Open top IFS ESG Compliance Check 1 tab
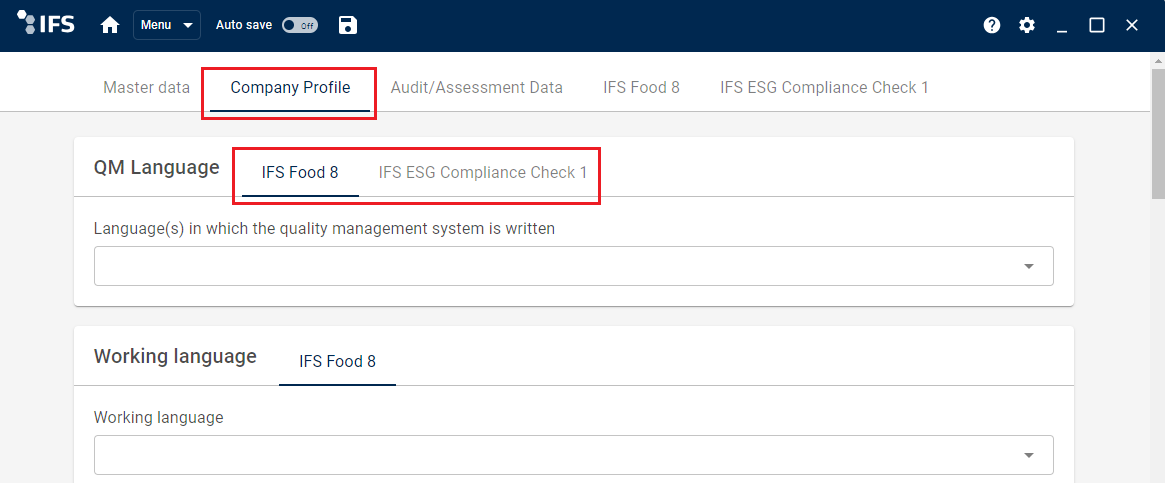Screen dimensions: 1165x483 pos(824,88)
